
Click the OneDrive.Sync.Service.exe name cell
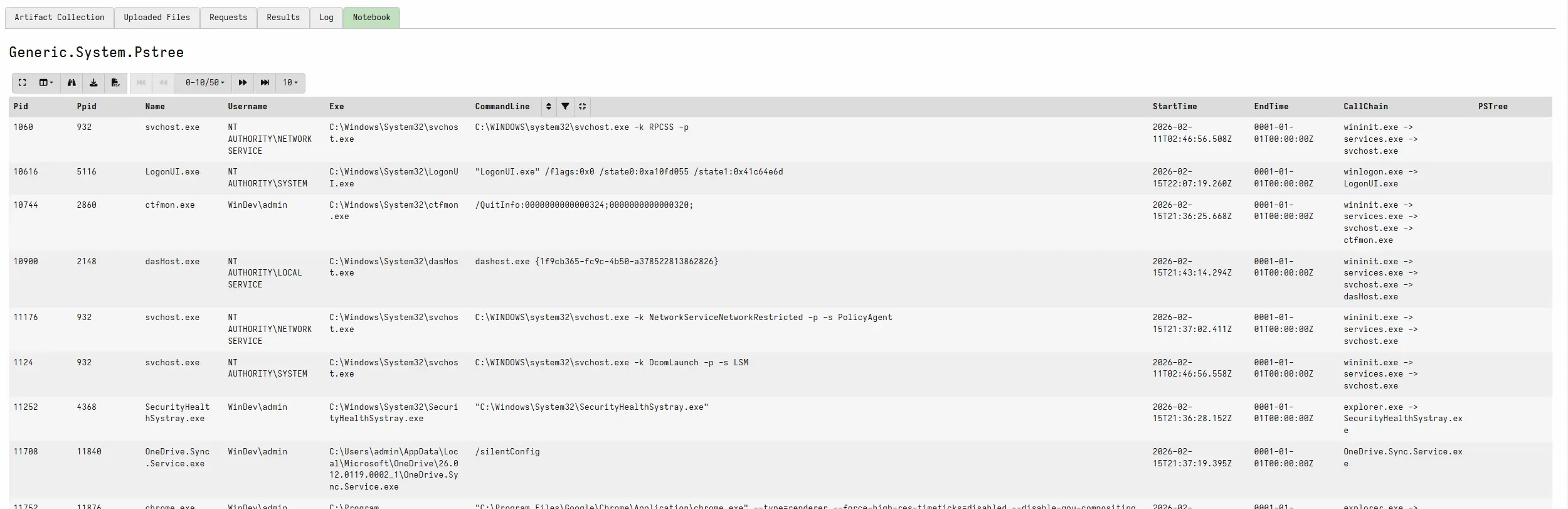pyautogui.click(x=177, y=458)
